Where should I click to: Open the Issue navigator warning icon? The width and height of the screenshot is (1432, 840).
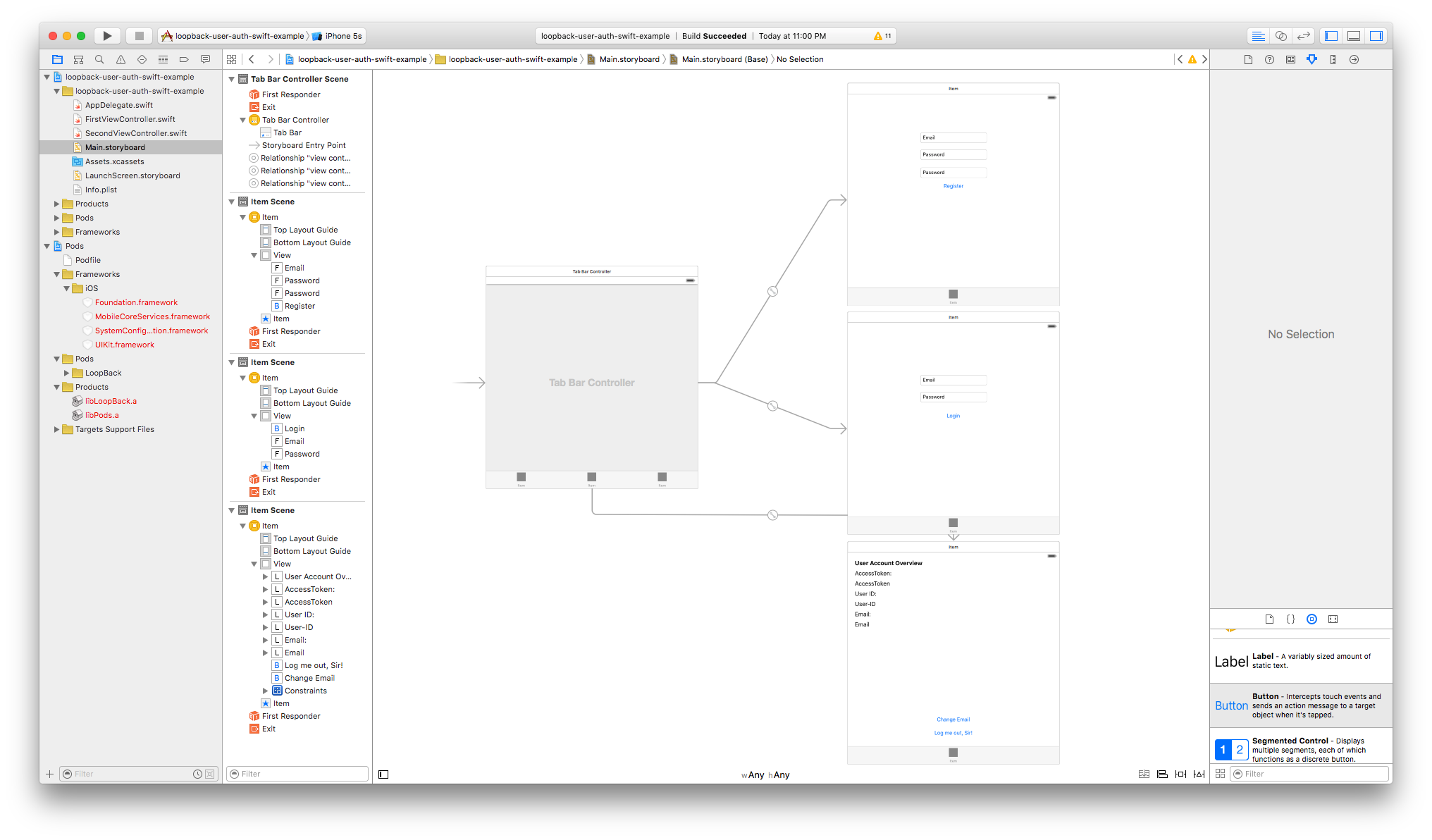click(x=121, y=60)
